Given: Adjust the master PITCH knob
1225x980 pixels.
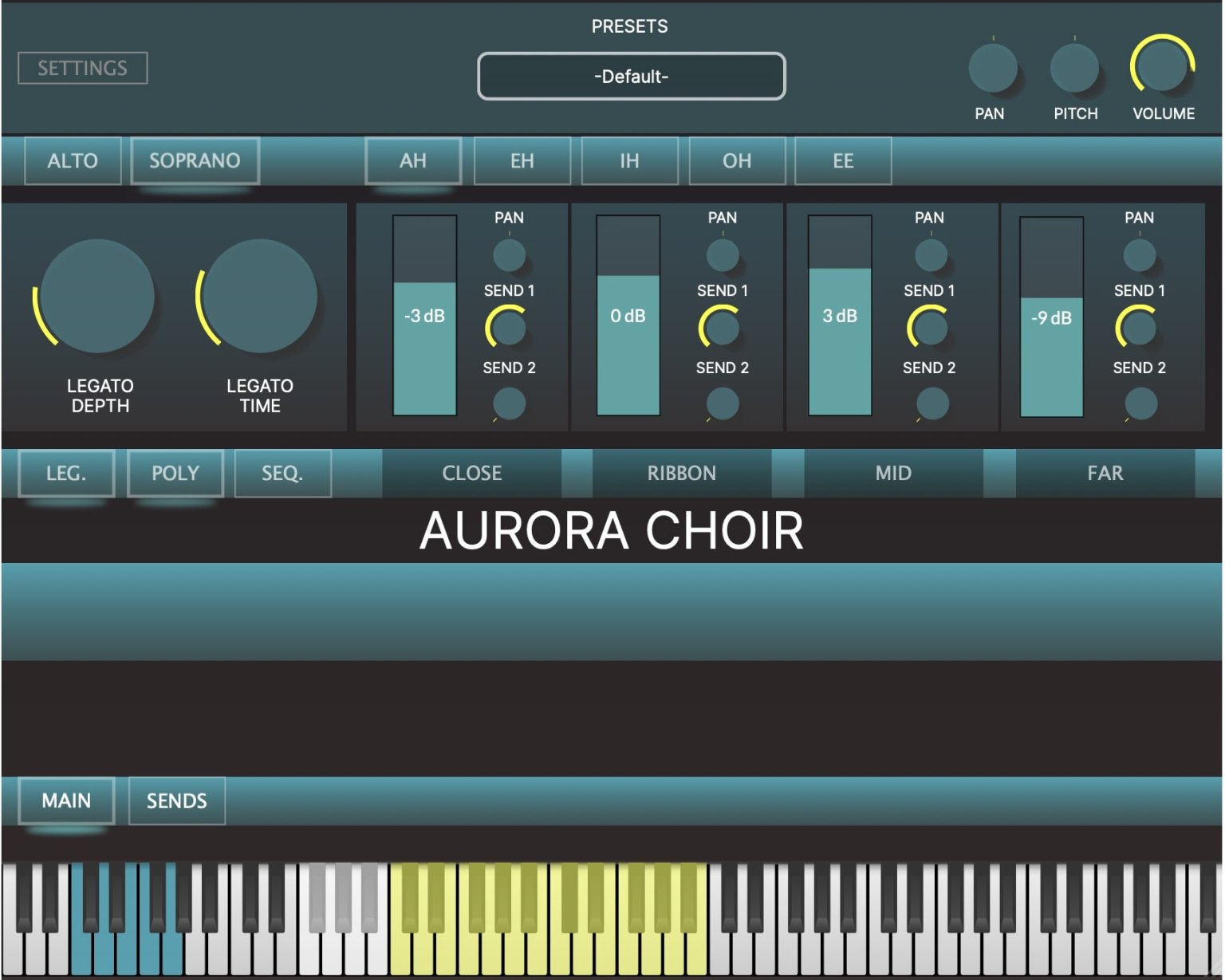Looking at the screenshot, I should (x=1076, y=68).
